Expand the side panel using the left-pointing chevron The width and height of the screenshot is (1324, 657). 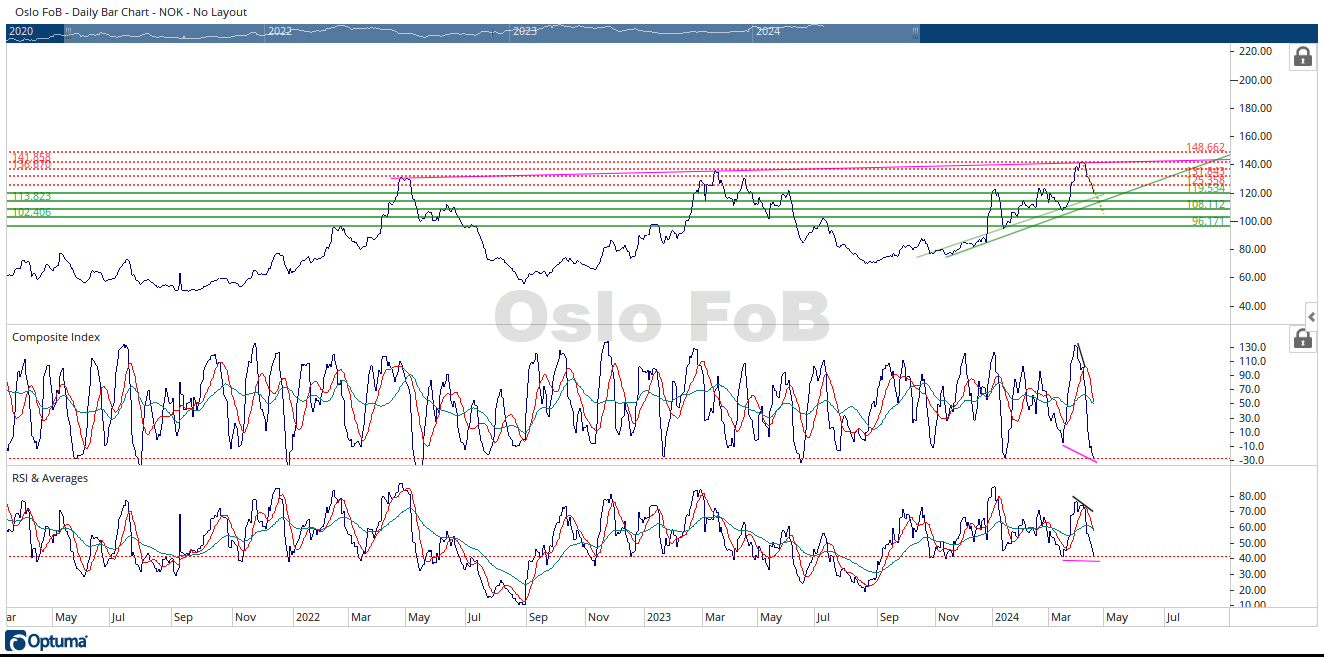[x=1313, y=316]
